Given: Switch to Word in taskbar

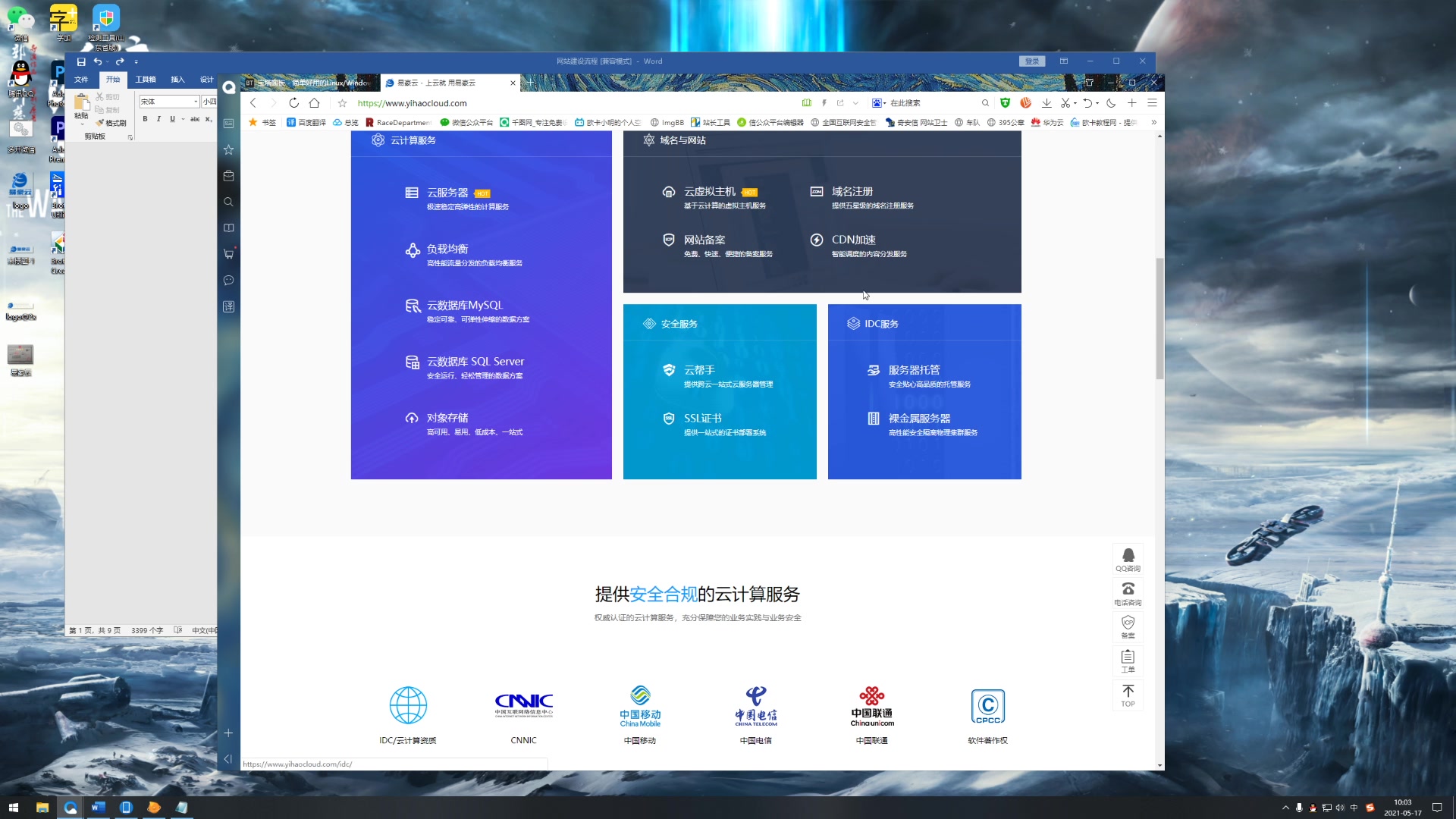Looking at the screenshot, I should (98, 808).
